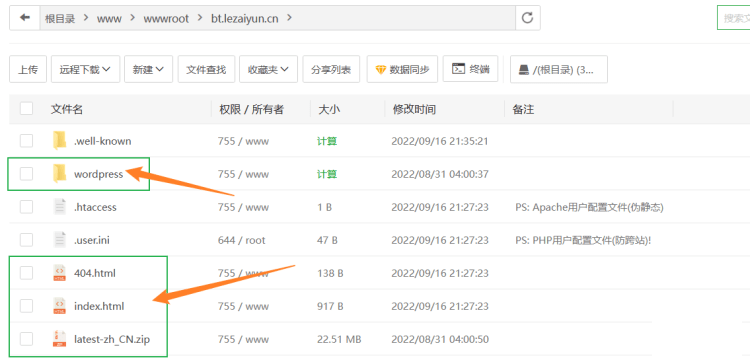Click the 404.html file icon
The image size is (750, 364).
coord(59,273)
